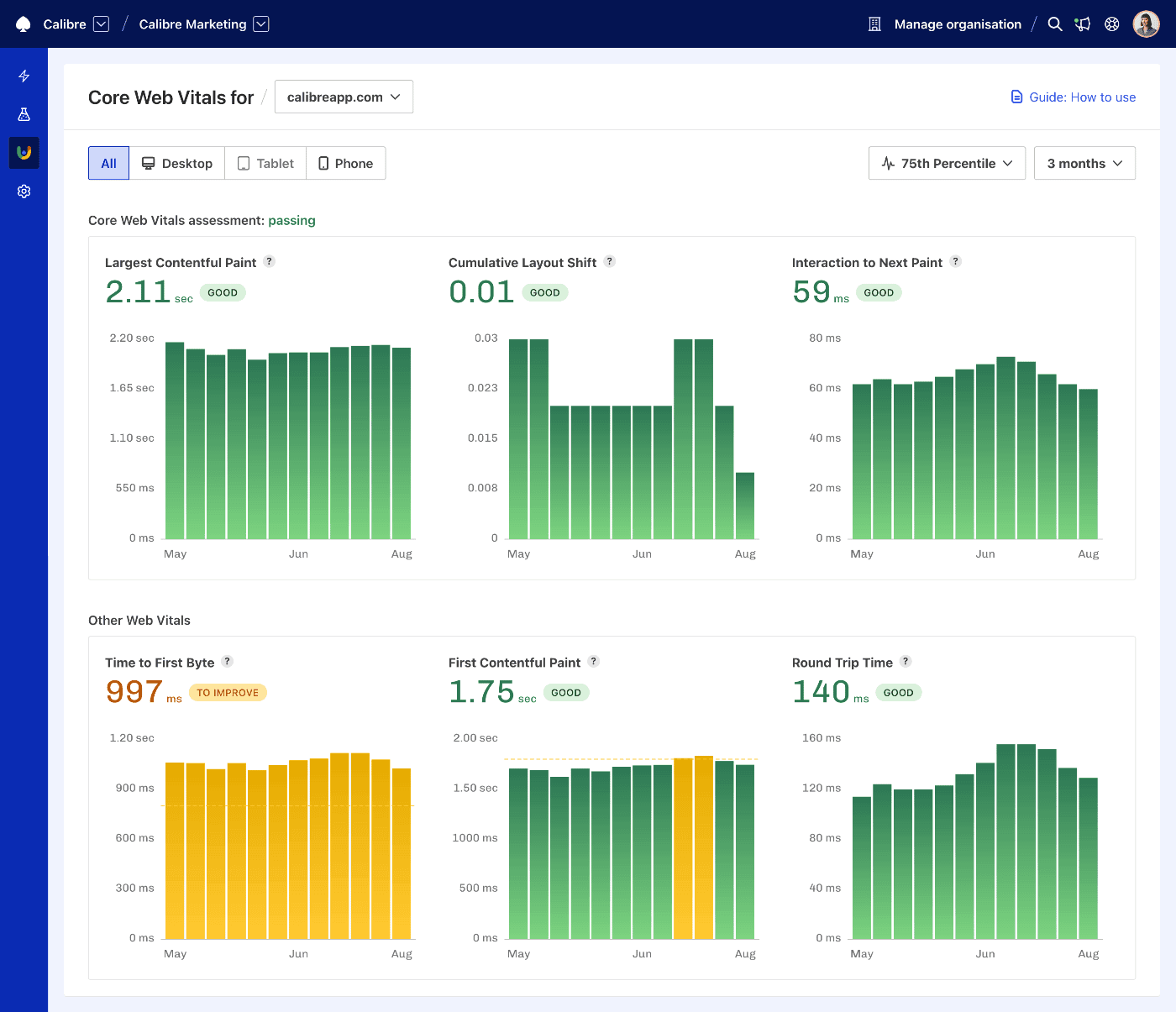Open the 3 months time range dropdown
The image size is (1176, 1012).
[x=1084, y=163]
